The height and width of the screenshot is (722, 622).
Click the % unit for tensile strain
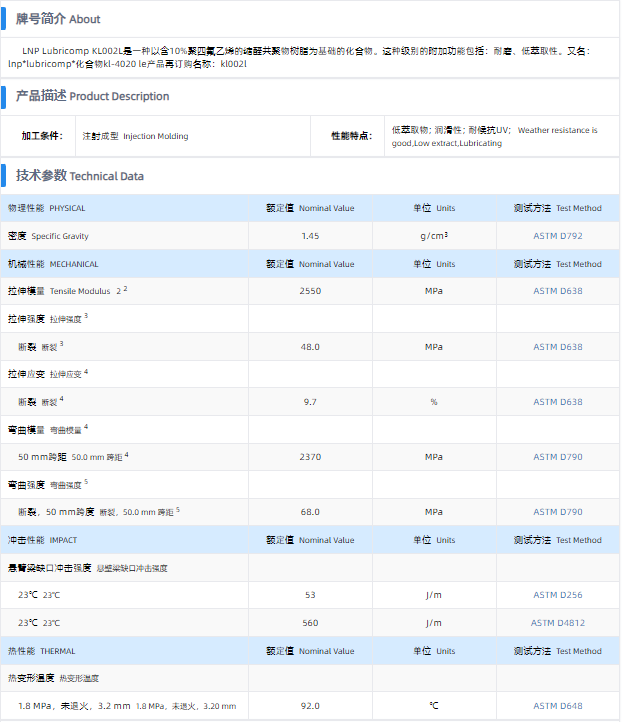click(x=434, y=402)
